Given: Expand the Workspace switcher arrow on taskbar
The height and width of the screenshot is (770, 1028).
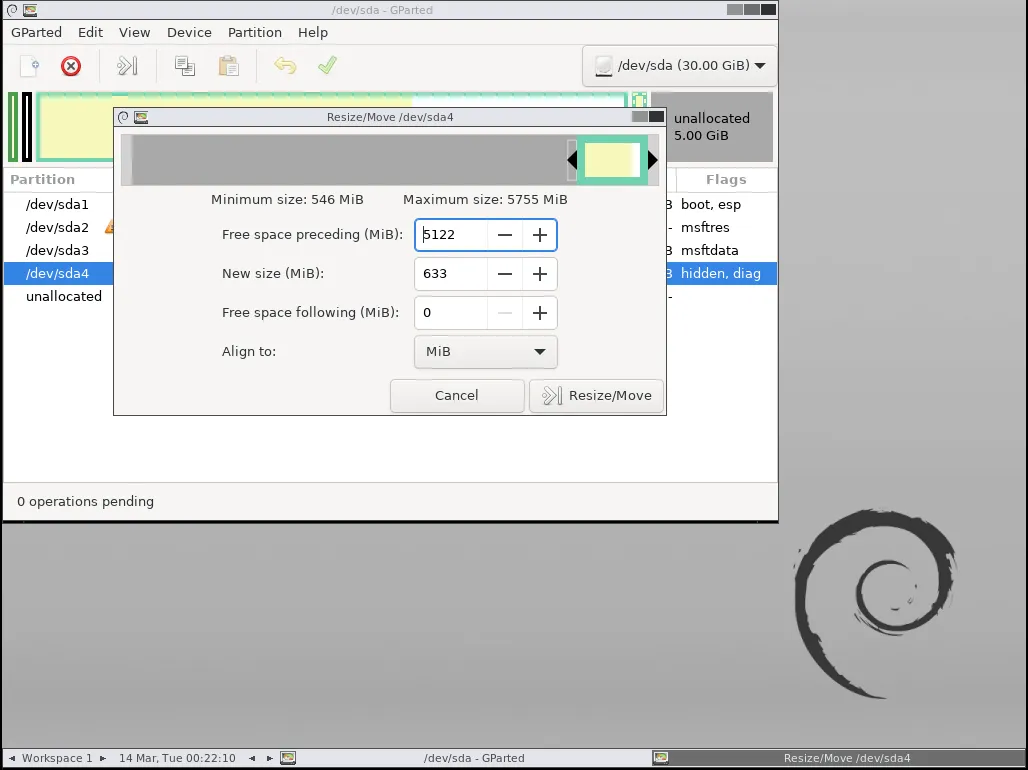Looking at the screenshot, I should pos(103,758).
